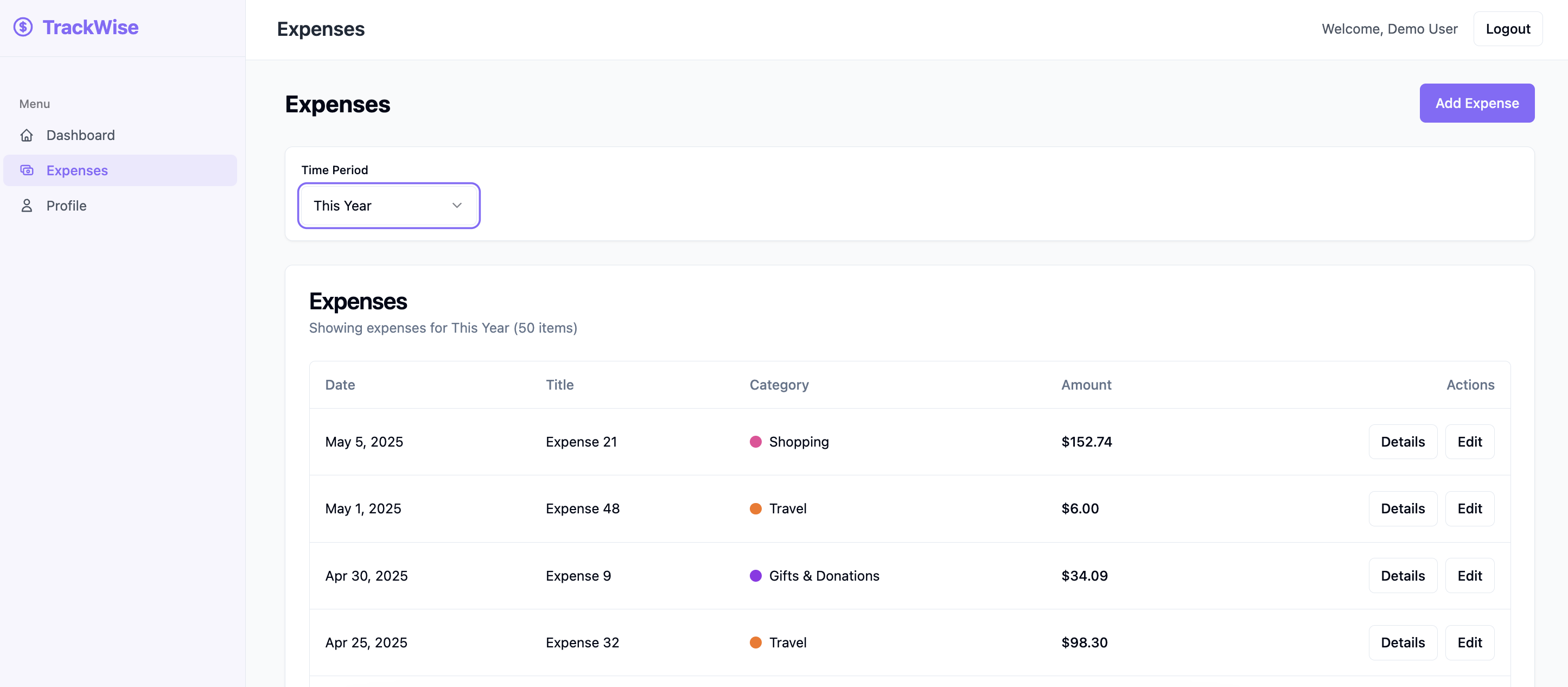View Details for Expense 21
The image size is (1568, 687).
point(1402,442)
